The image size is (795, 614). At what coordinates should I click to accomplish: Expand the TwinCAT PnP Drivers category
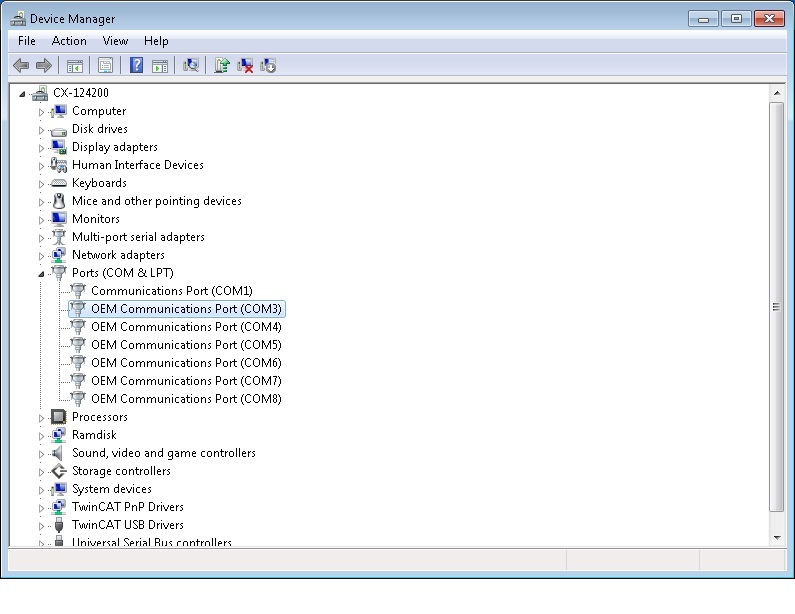[41, 508]
